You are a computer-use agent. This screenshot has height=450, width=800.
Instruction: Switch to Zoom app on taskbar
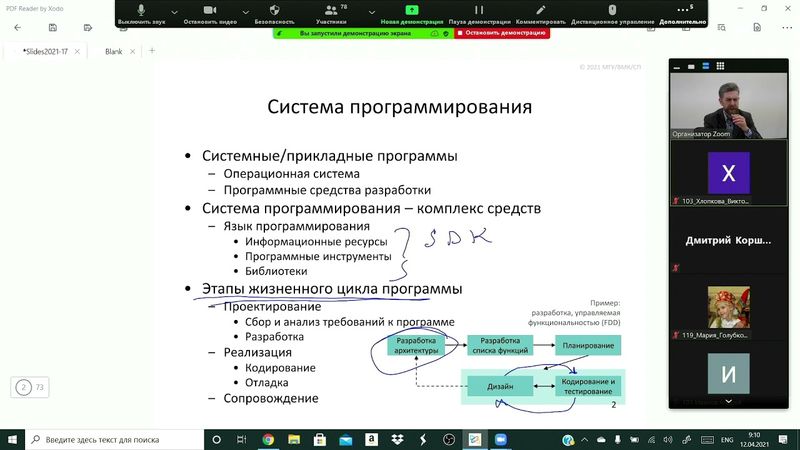501,439
